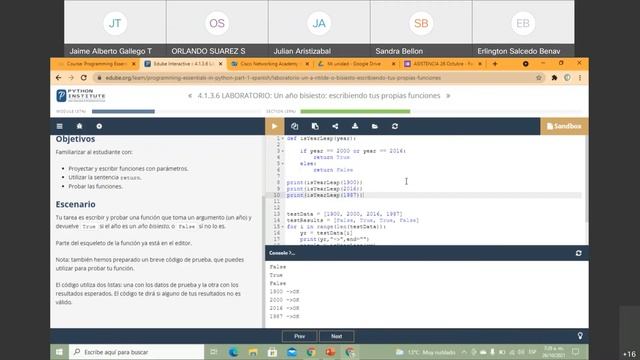Run the Python code with play button
Image resolution: width=640 pixels, height=360 pixels.
(274, 126)
